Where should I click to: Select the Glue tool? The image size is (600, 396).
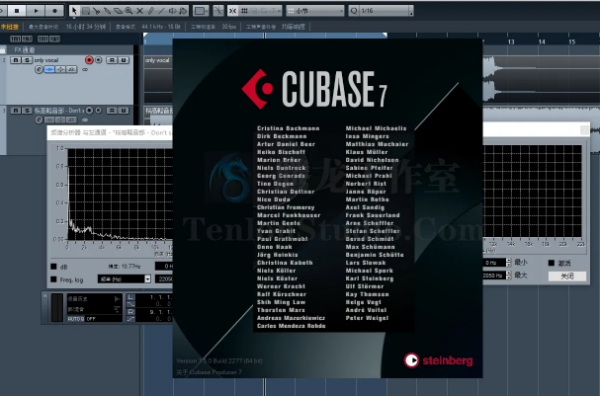[107, 11]
